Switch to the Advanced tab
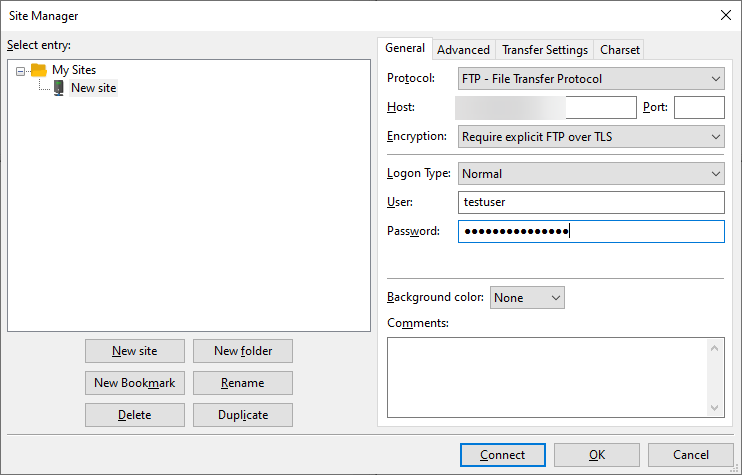The height and width of the screenshot is (475, 742). tap(463, 50)
